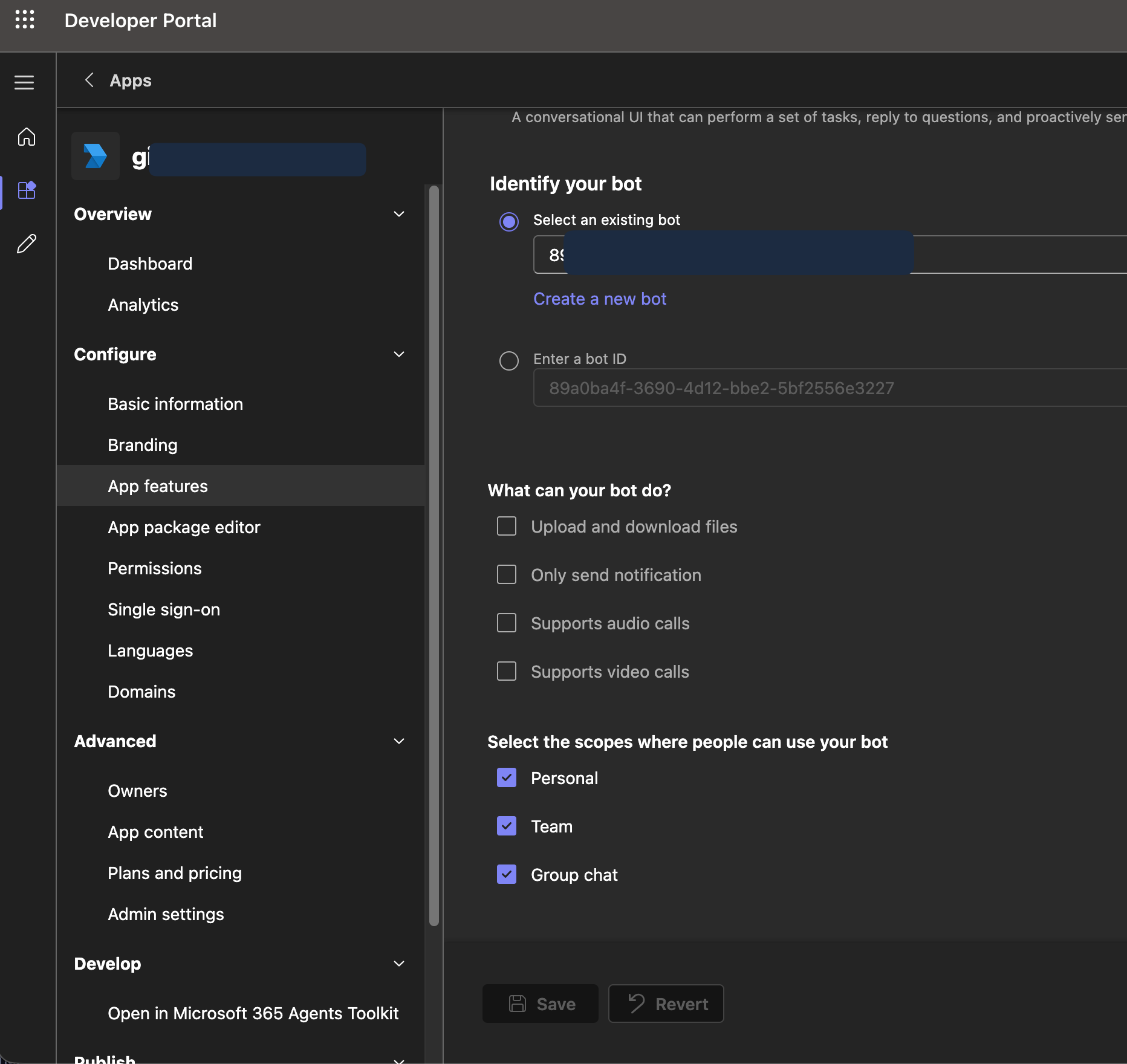Viewport: 1127px width, 1064px height.
Task: Click the blue app logo icon
Action: (96, 156)
